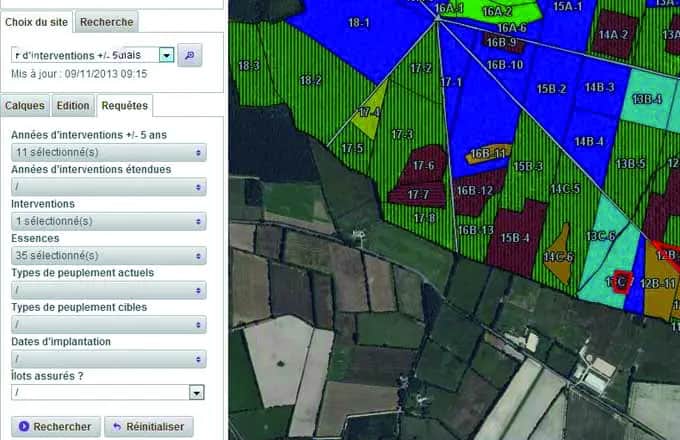680x440 pixels.
Task: Select cyan parcel 13B-4
Action: click(647, 99)
